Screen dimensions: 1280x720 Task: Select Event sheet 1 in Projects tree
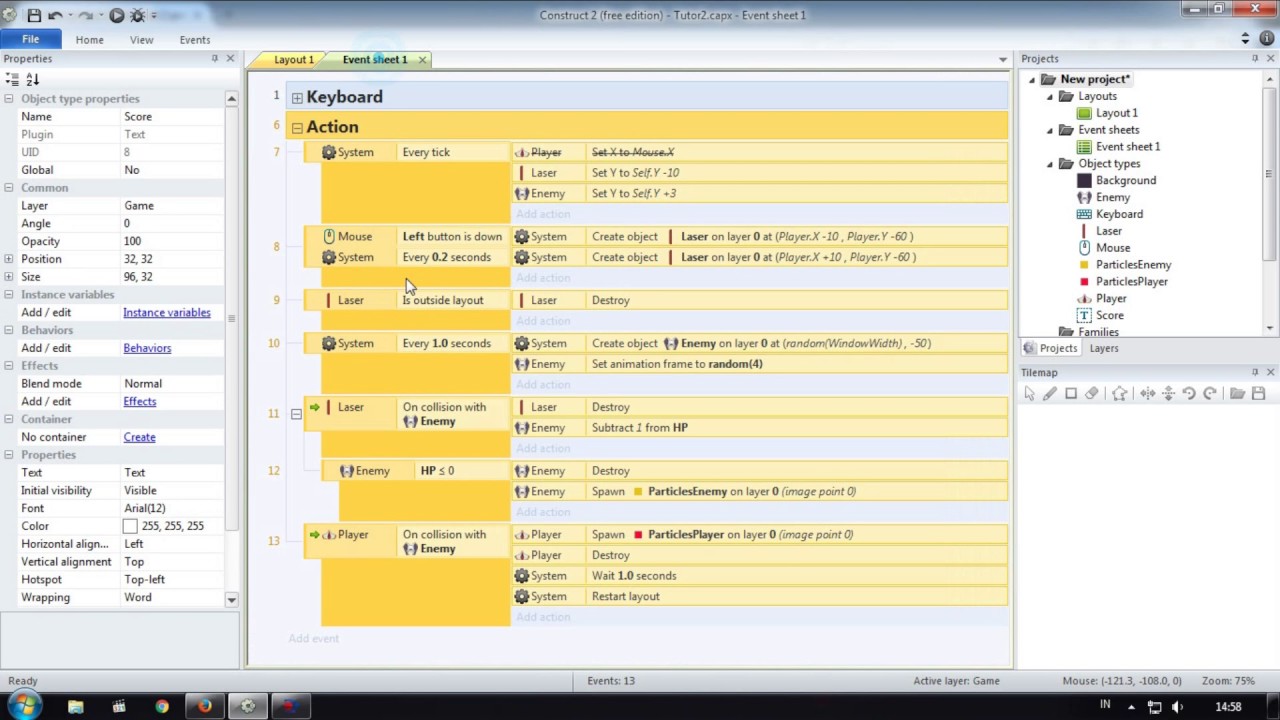pos(1128,147)
